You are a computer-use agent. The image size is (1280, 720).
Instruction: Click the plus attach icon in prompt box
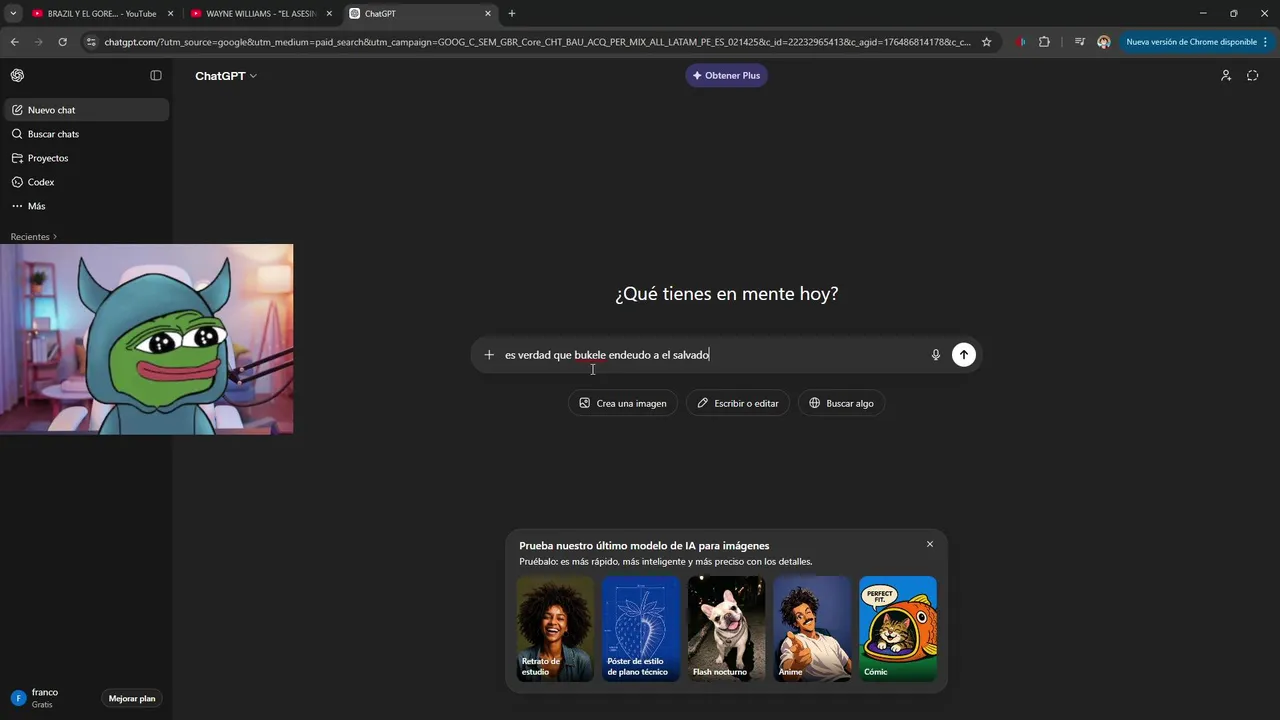[x=489, y=355]
